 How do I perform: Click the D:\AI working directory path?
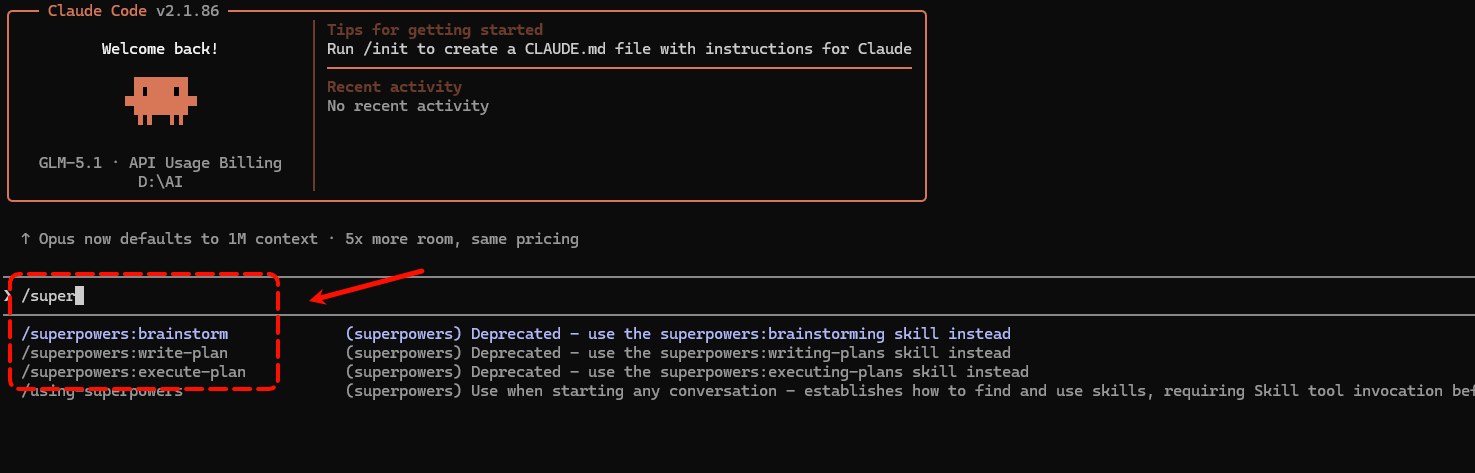coord(160,182)
